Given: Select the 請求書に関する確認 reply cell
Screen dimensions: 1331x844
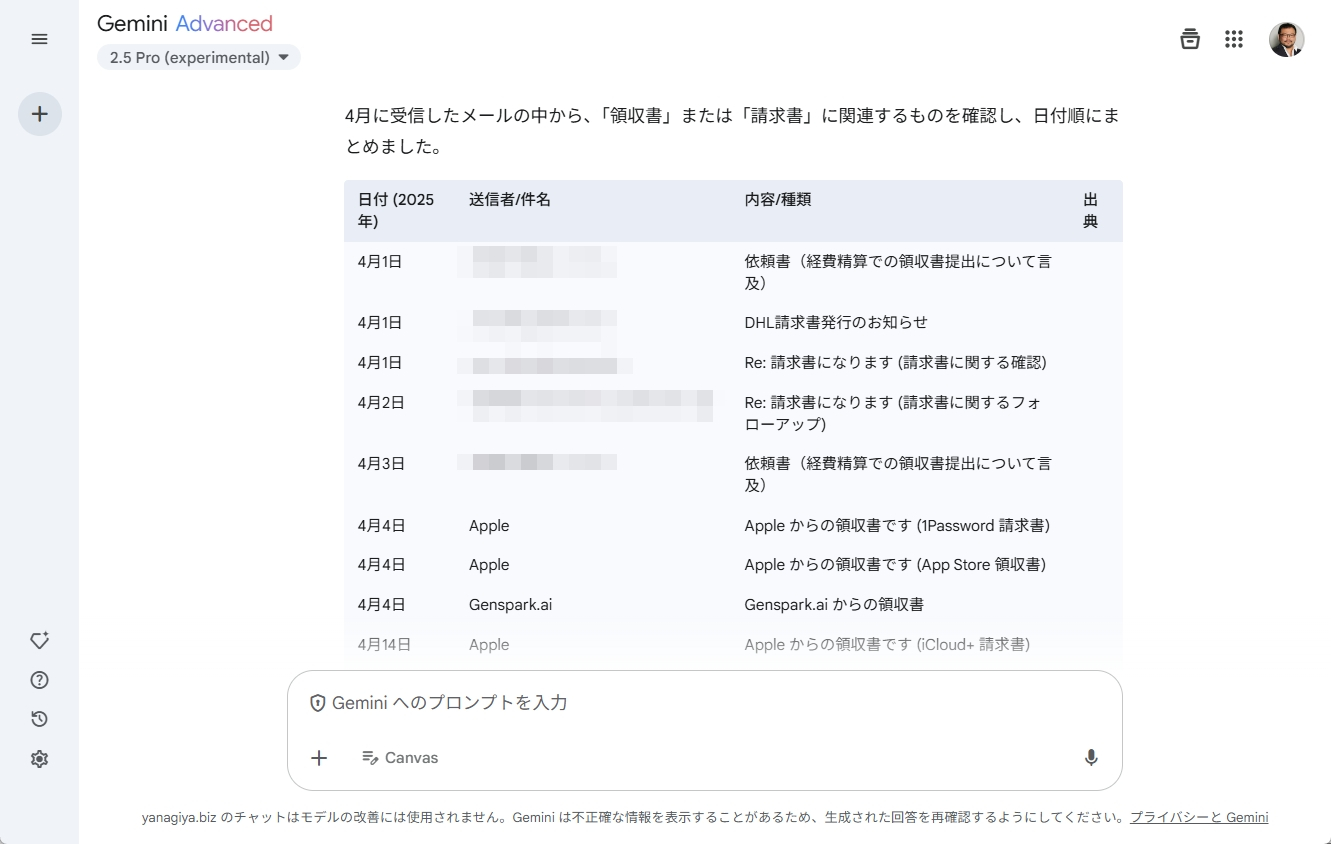Looking at the screenshot, I should point(896,362).
